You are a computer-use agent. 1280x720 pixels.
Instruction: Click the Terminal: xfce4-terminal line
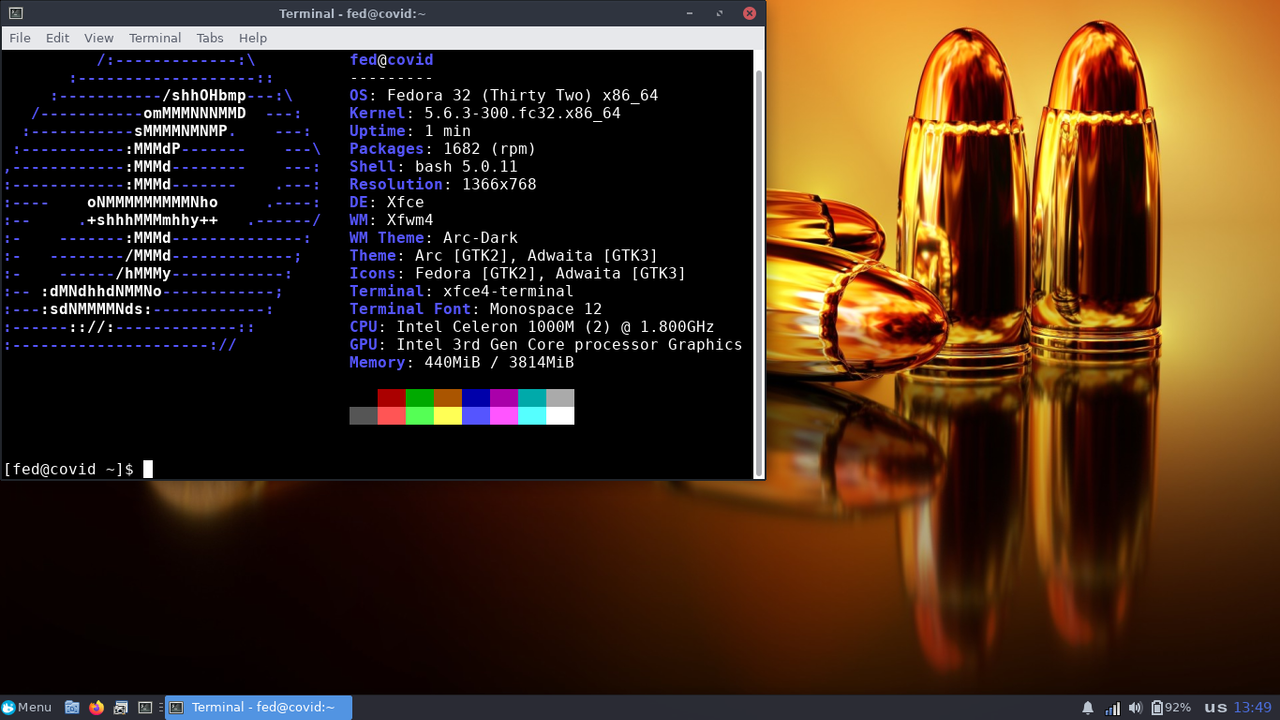(x=462, y=291)
